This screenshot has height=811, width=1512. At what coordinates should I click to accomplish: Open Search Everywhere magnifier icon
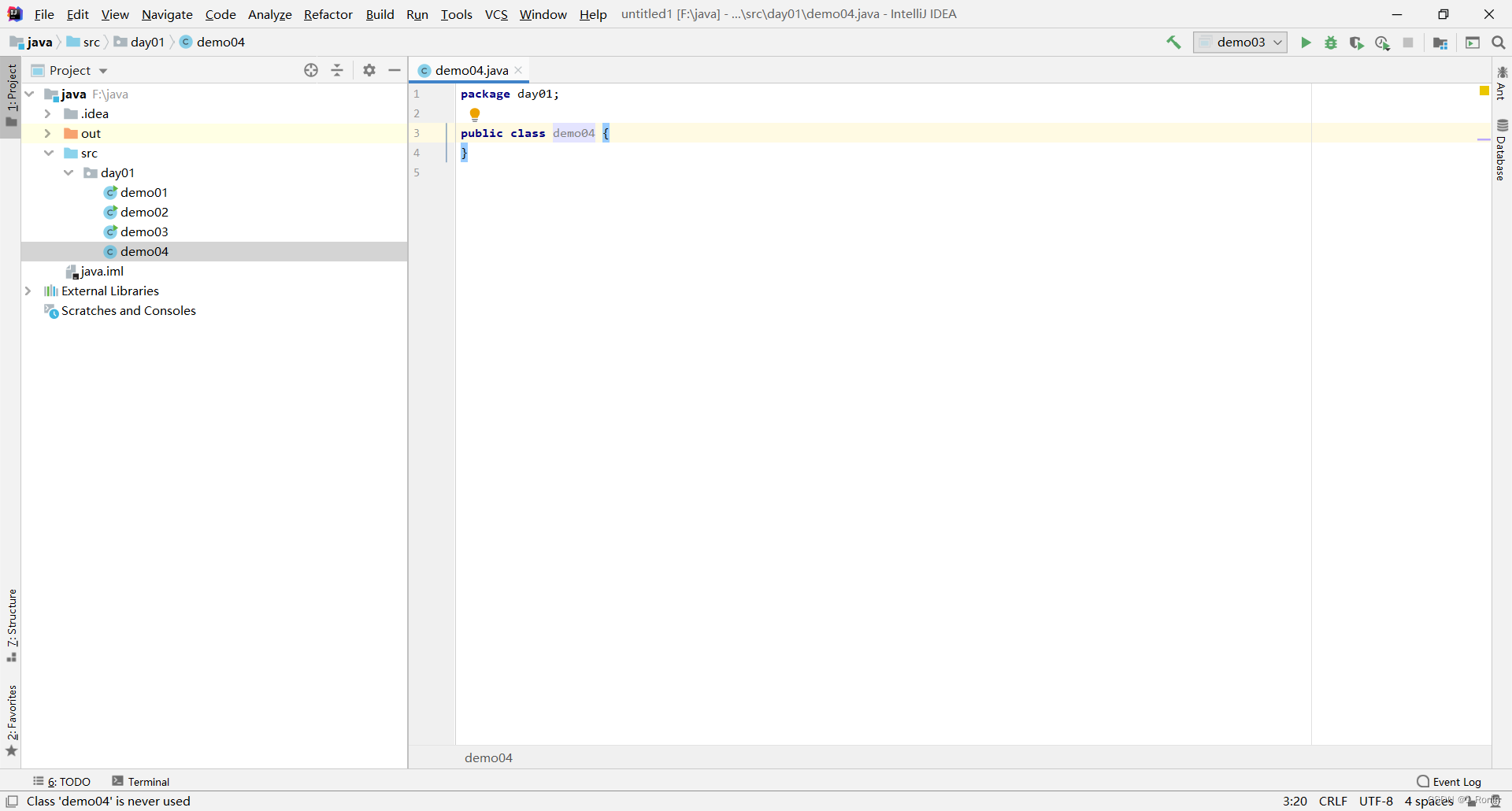1499,43
